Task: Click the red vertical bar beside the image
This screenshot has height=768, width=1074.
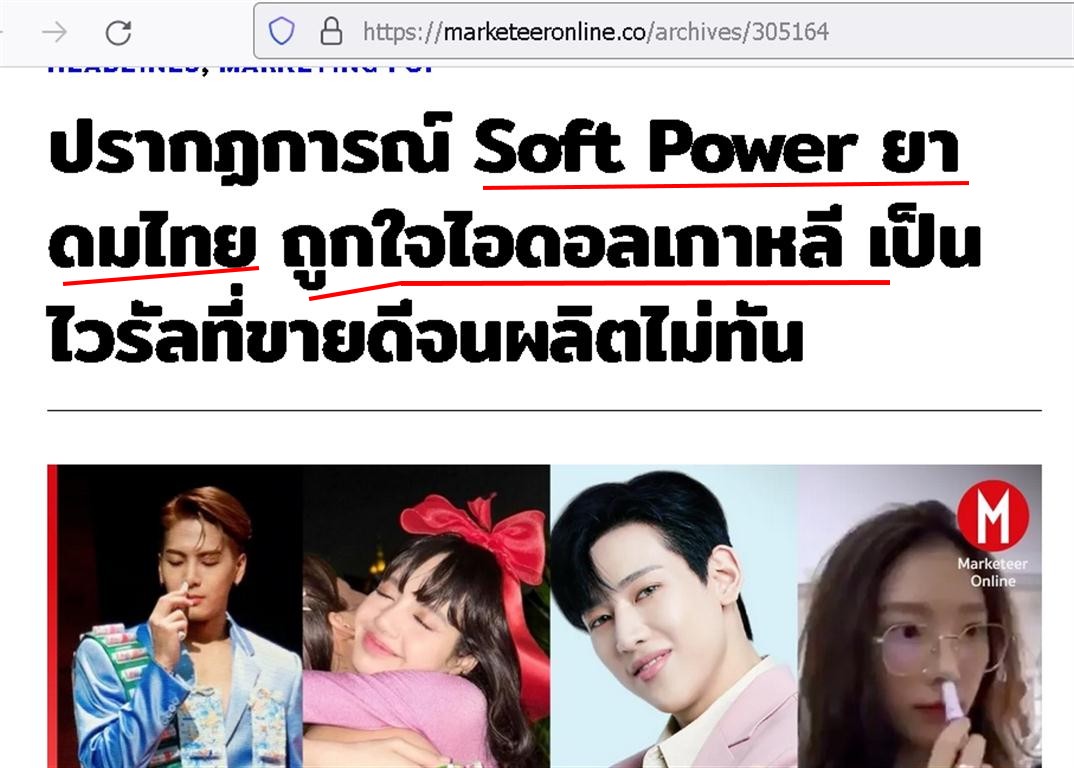Action: pyautogui.click(x=52, y=616)
